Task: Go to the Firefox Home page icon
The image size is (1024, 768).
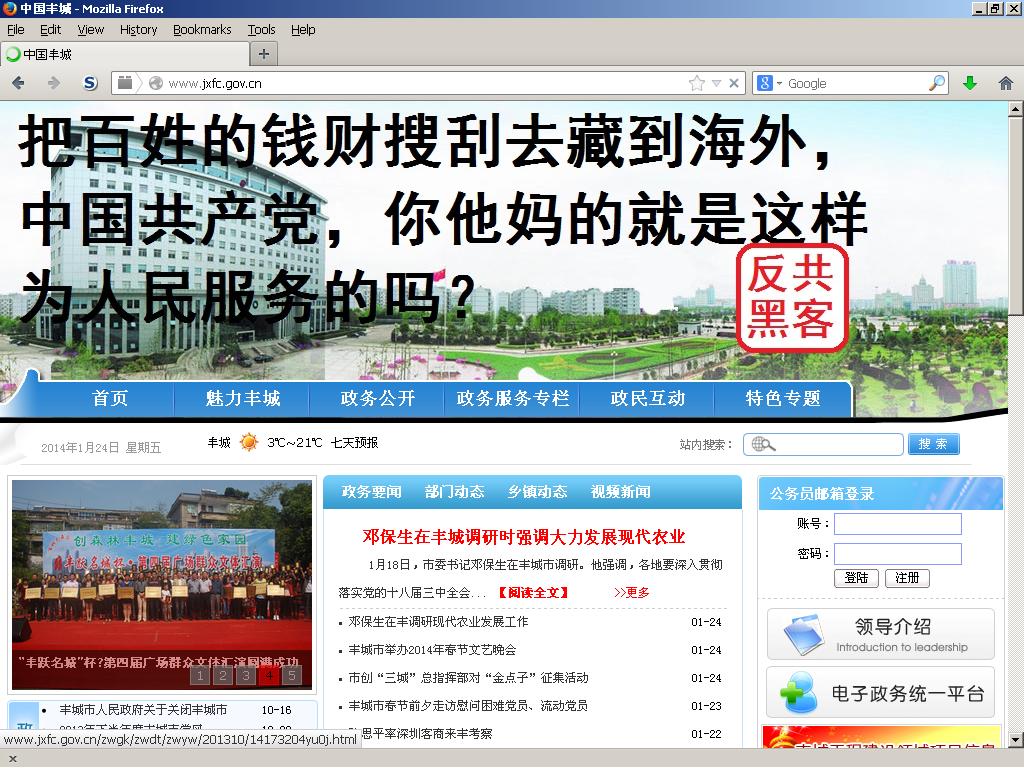Action: pyautogui.click(x=1005, y=83)
